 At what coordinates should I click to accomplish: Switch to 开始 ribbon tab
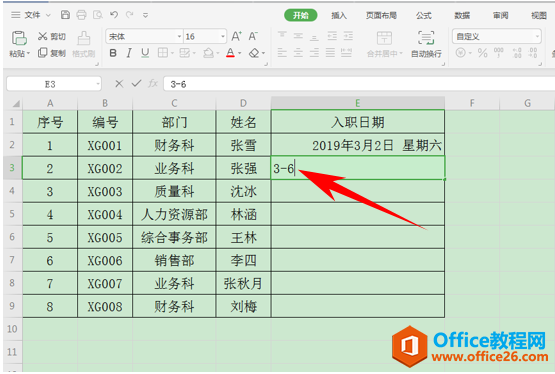[x=301, y=15]
